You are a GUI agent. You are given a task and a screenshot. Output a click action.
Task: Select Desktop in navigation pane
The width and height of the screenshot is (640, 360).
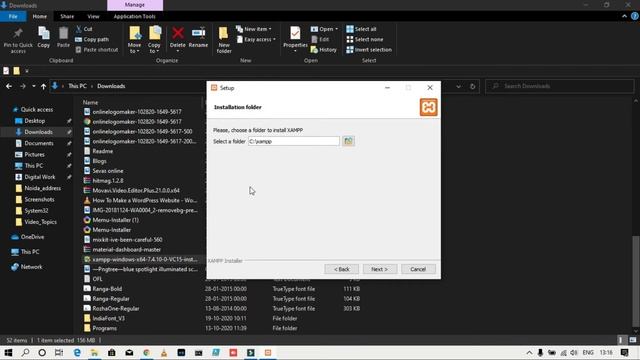click(34, 121)
